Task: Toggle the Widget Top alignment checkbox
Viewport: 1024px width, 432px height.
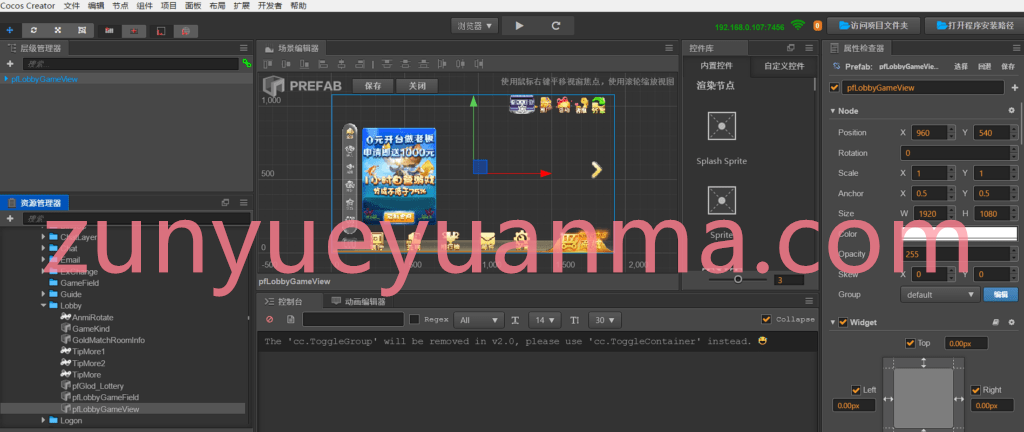Action: (x=910, y=343)
